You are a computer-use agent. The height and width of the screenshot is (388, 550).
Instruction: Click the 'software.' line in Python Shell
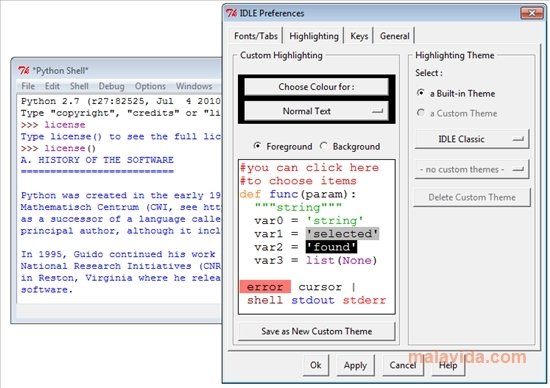point(47,290)
